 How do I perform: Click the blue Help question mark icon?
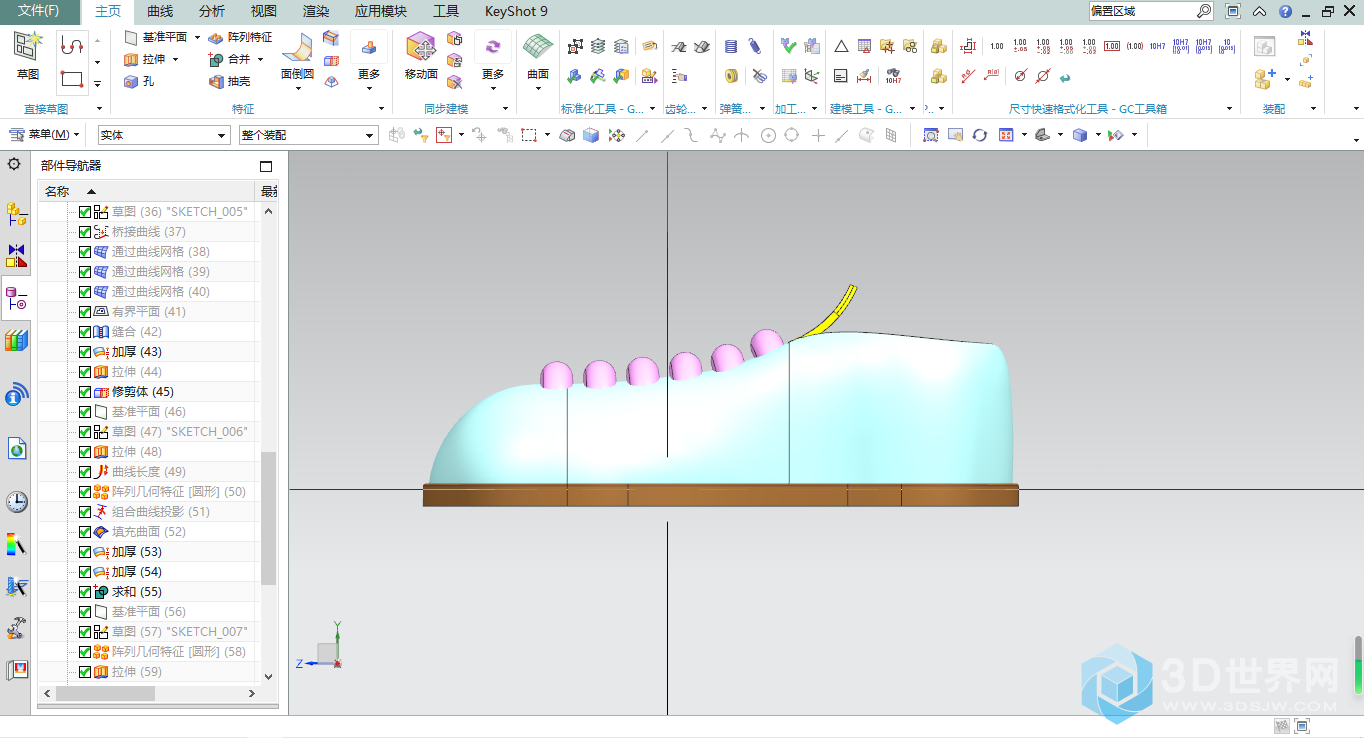pyautogui.click(x=1284, y=11)
